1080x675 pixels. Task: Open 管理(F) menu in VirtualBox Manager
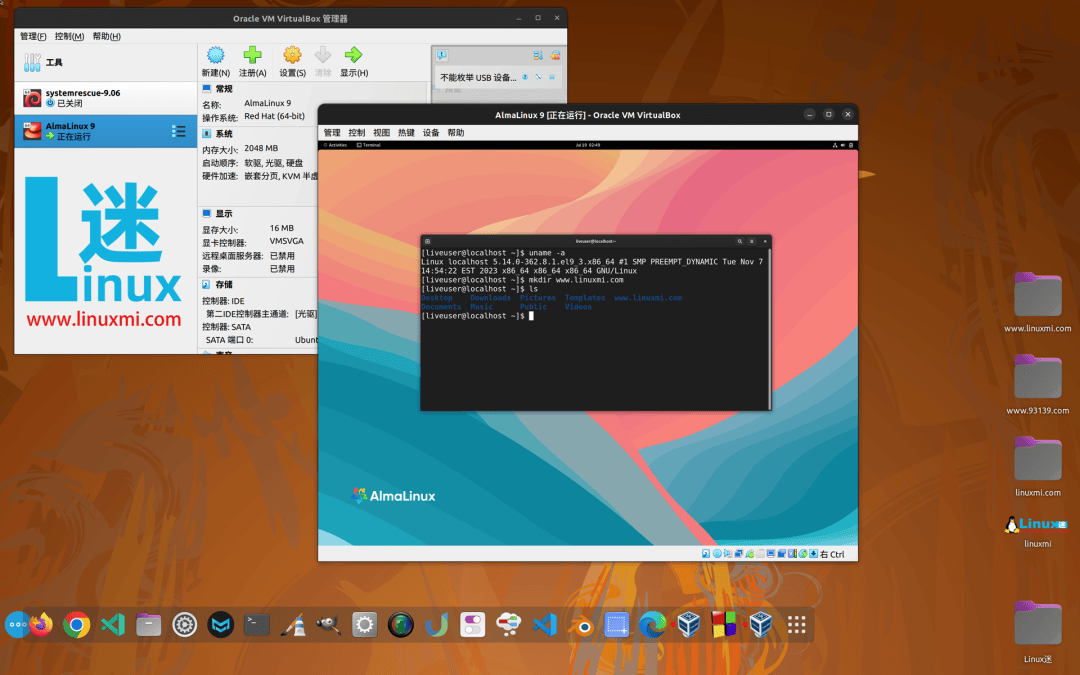pos(33,37)
